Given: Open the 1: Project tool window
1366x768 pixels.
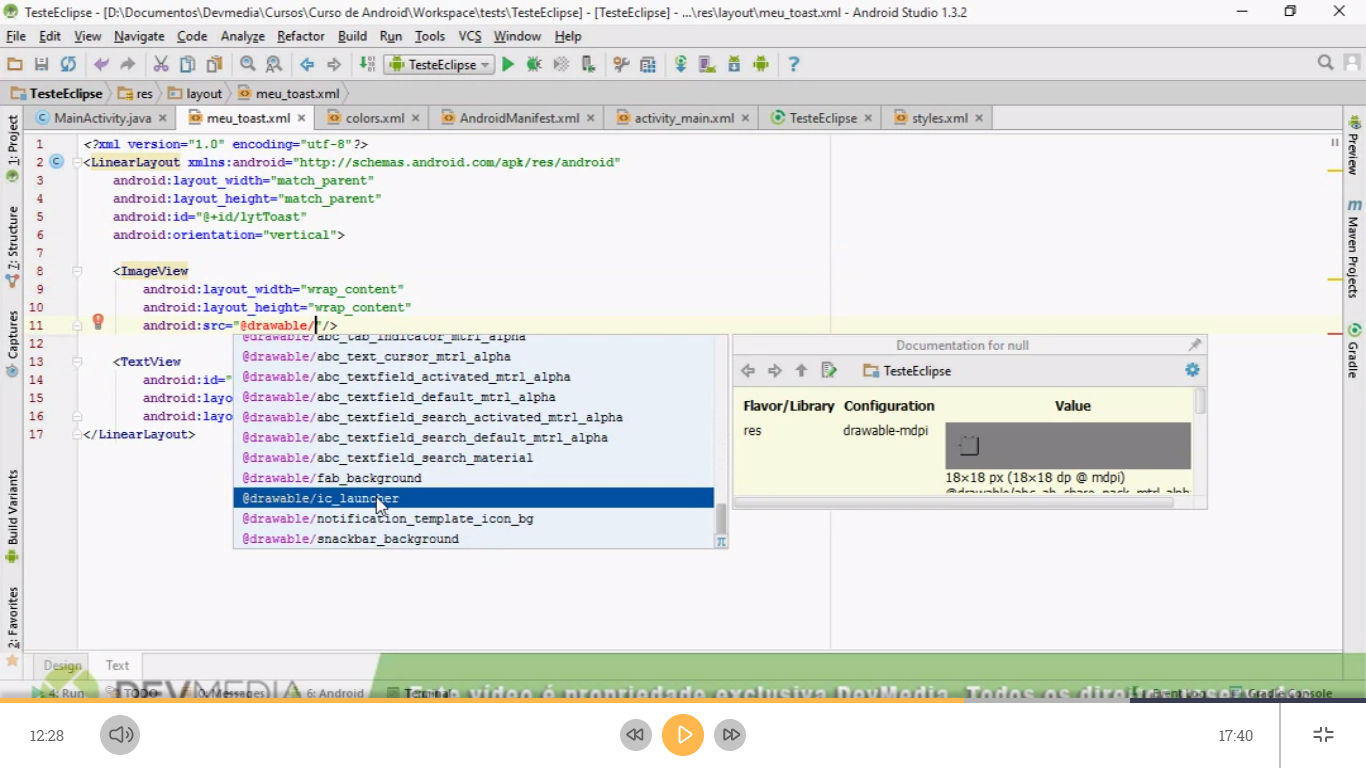Looking at the screenshot, I should point(12,147).
